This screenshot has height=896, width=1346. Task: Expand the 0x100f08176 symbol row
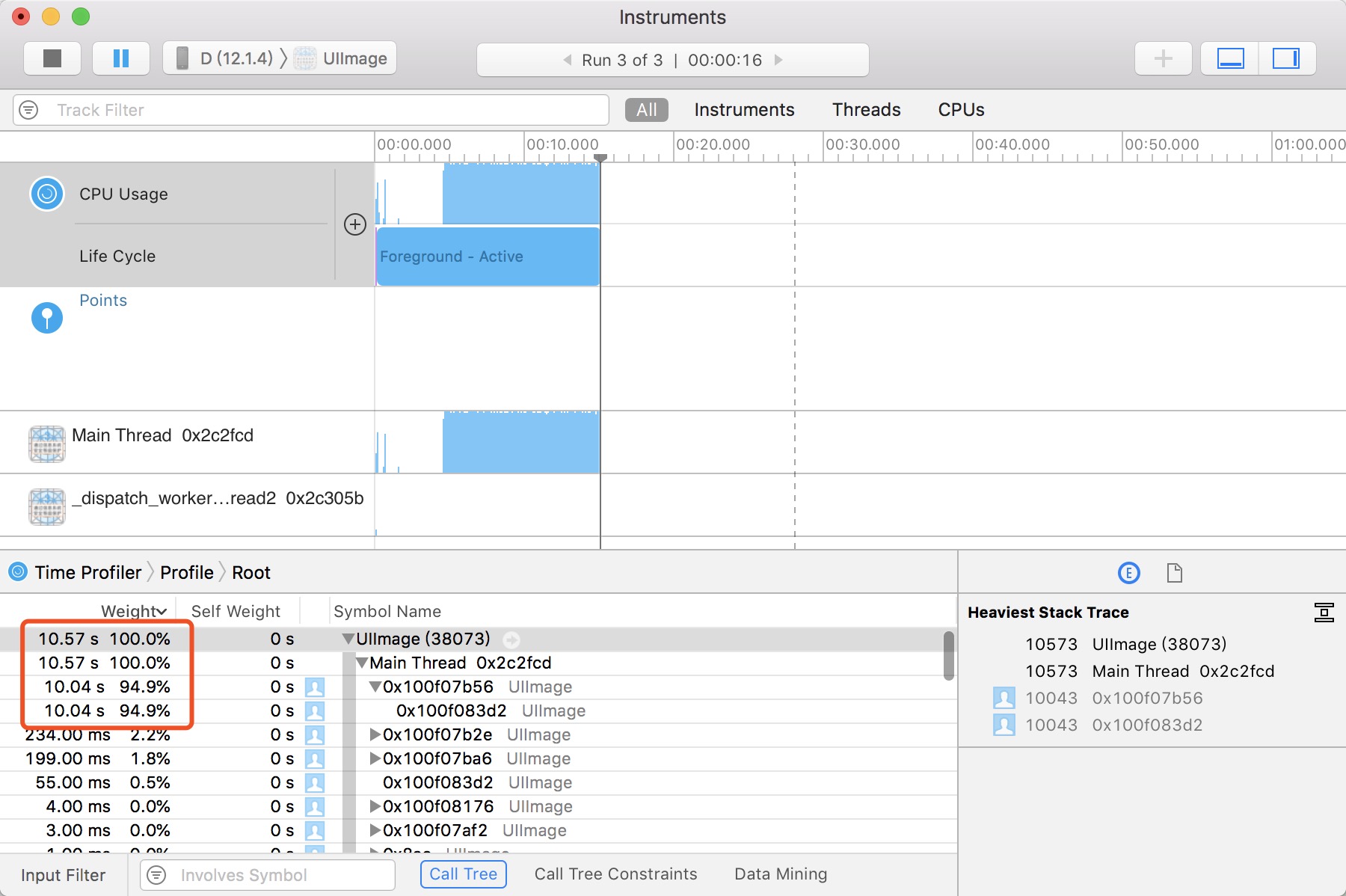pos(375,807)
